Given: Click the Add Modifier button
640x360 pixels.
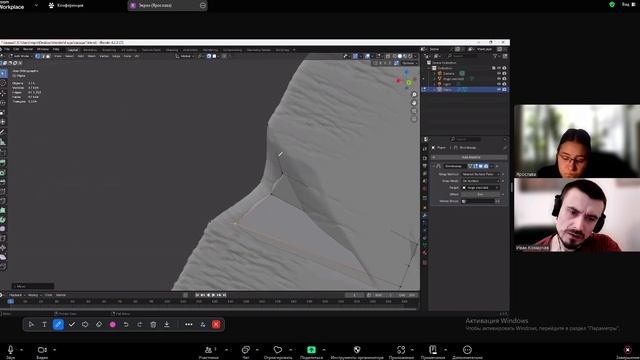Looking at the screenshot, I should pos(470,157).
